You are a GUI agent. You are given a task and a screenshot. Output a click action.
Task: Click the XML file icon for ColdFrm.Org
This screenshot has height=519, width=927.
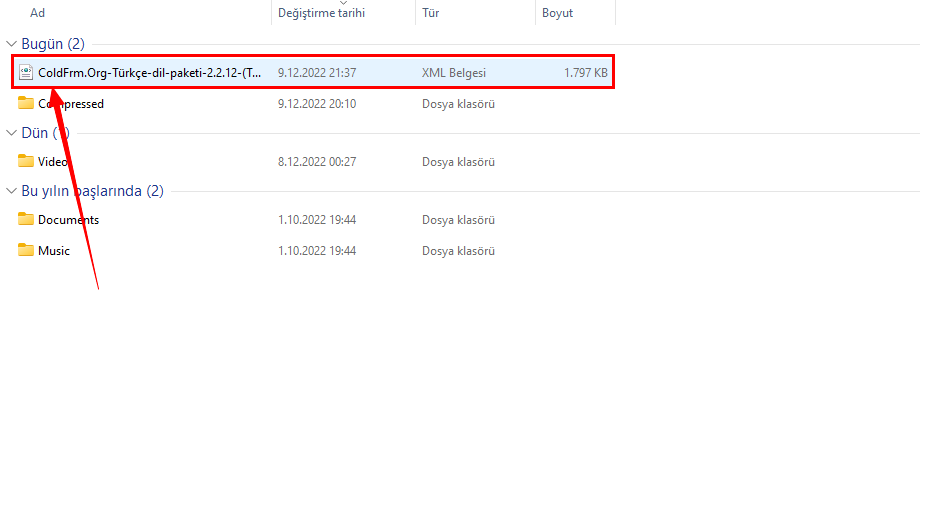26,72
